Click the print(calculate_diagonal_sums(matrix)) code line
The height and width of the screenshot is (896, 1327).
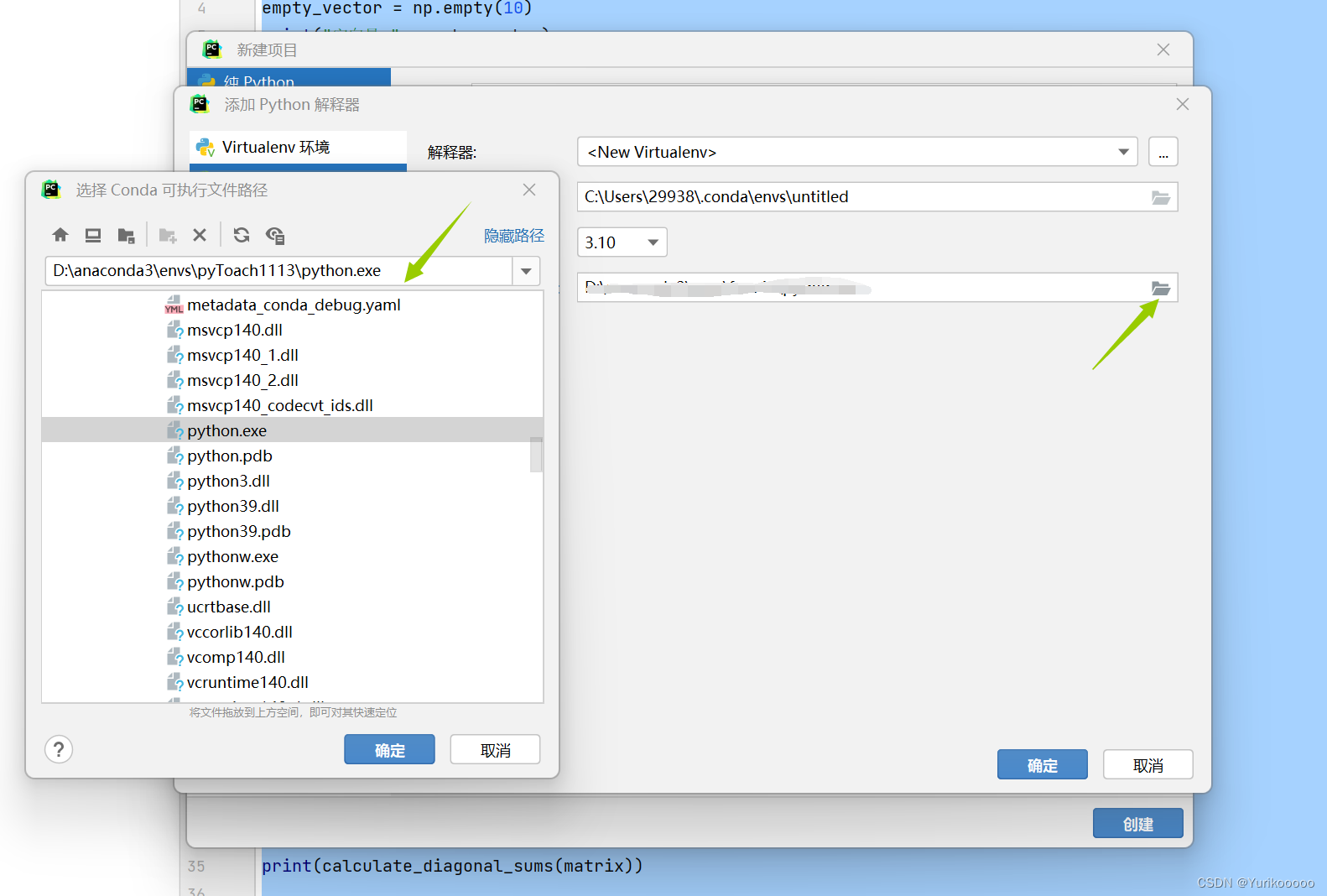[452, 866]
